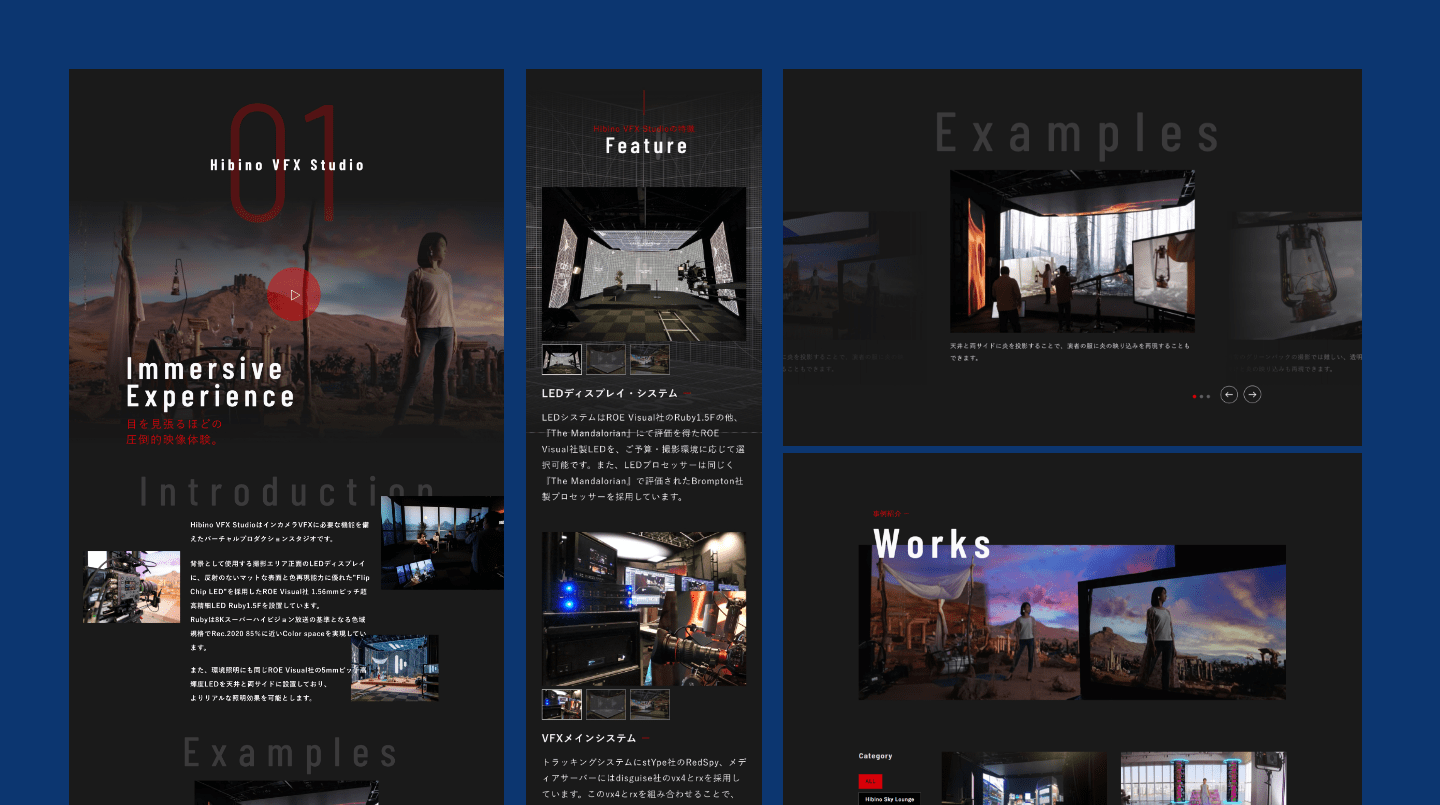Click the center Examples carousel slide image
Viewport: 1440px width, 805px height.
pos(1072,251)
